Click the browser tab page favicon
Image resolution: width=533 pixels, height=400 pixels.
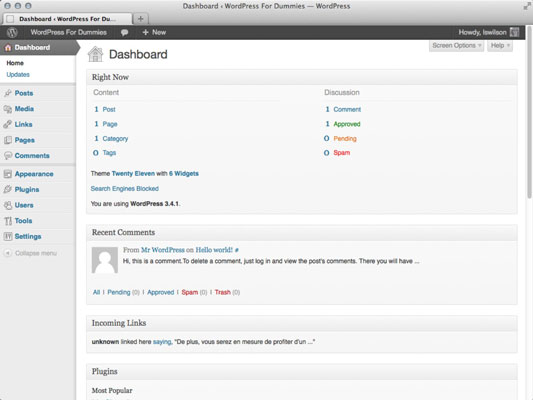click(11, 19)
